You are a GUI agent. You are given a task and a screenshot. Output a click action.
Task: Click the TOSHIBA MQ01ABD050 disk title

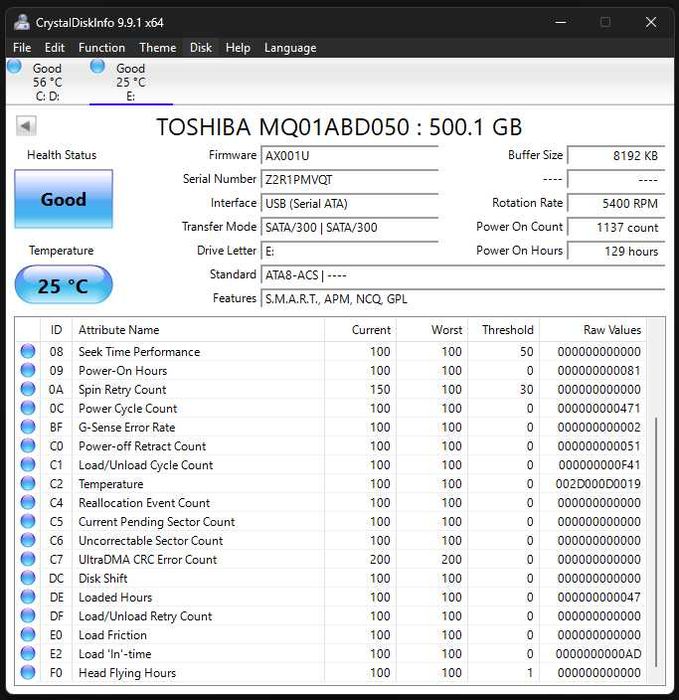tap(339, 127)
